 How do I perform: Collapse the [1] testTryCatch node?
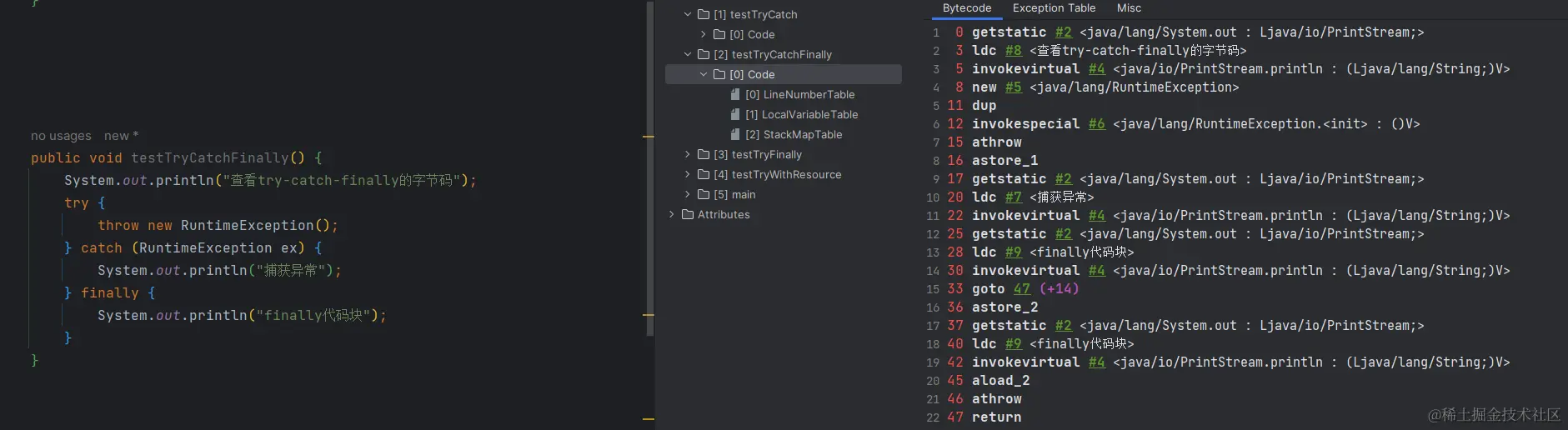[x=688, y=14]
